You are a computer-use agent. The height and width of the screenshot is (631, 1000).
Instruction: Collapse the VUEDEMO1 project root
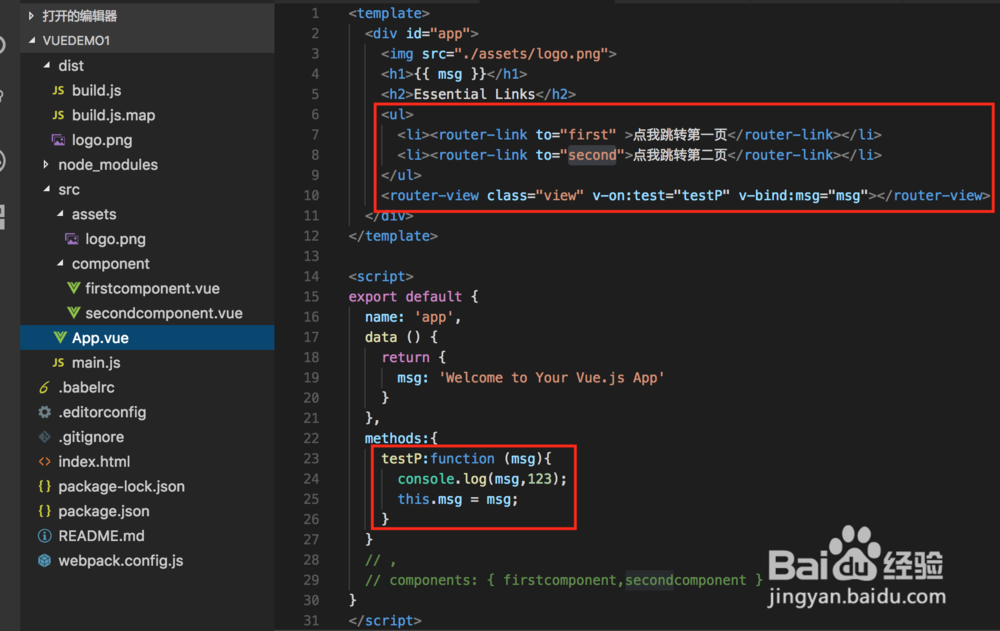31,40
